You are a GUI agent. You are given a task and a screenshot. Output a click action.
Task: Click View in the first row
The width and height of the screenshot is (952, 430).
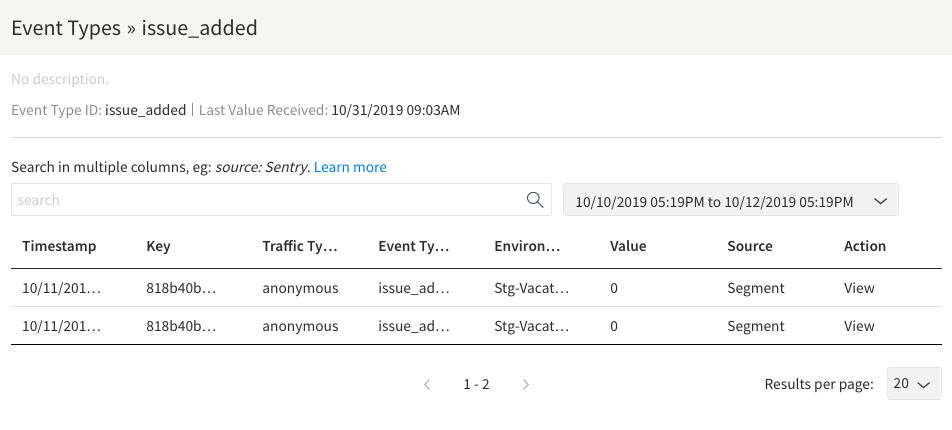pyautogui.click(x=859, y=288)
